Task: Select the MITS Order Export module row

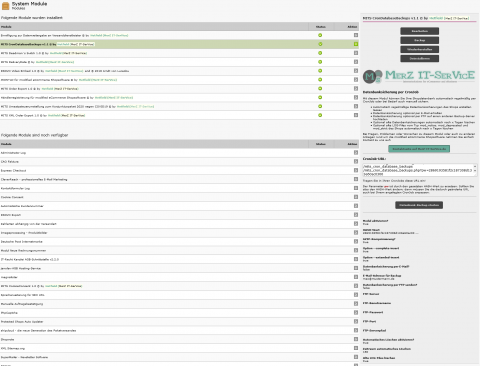Action: pos(179,89)
